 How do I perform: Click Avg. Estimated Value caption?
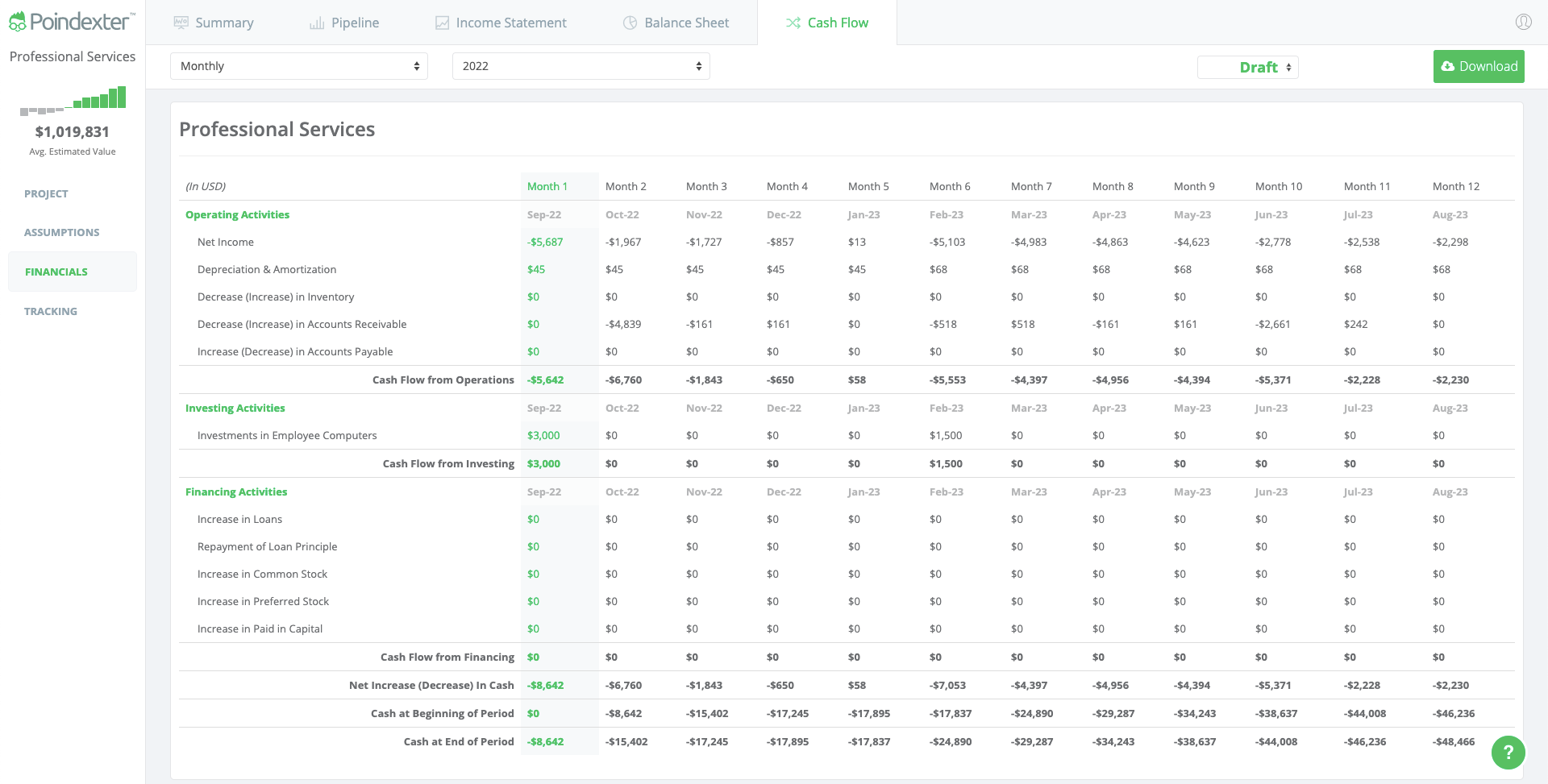pyautogui.click(x=73, y=151)
